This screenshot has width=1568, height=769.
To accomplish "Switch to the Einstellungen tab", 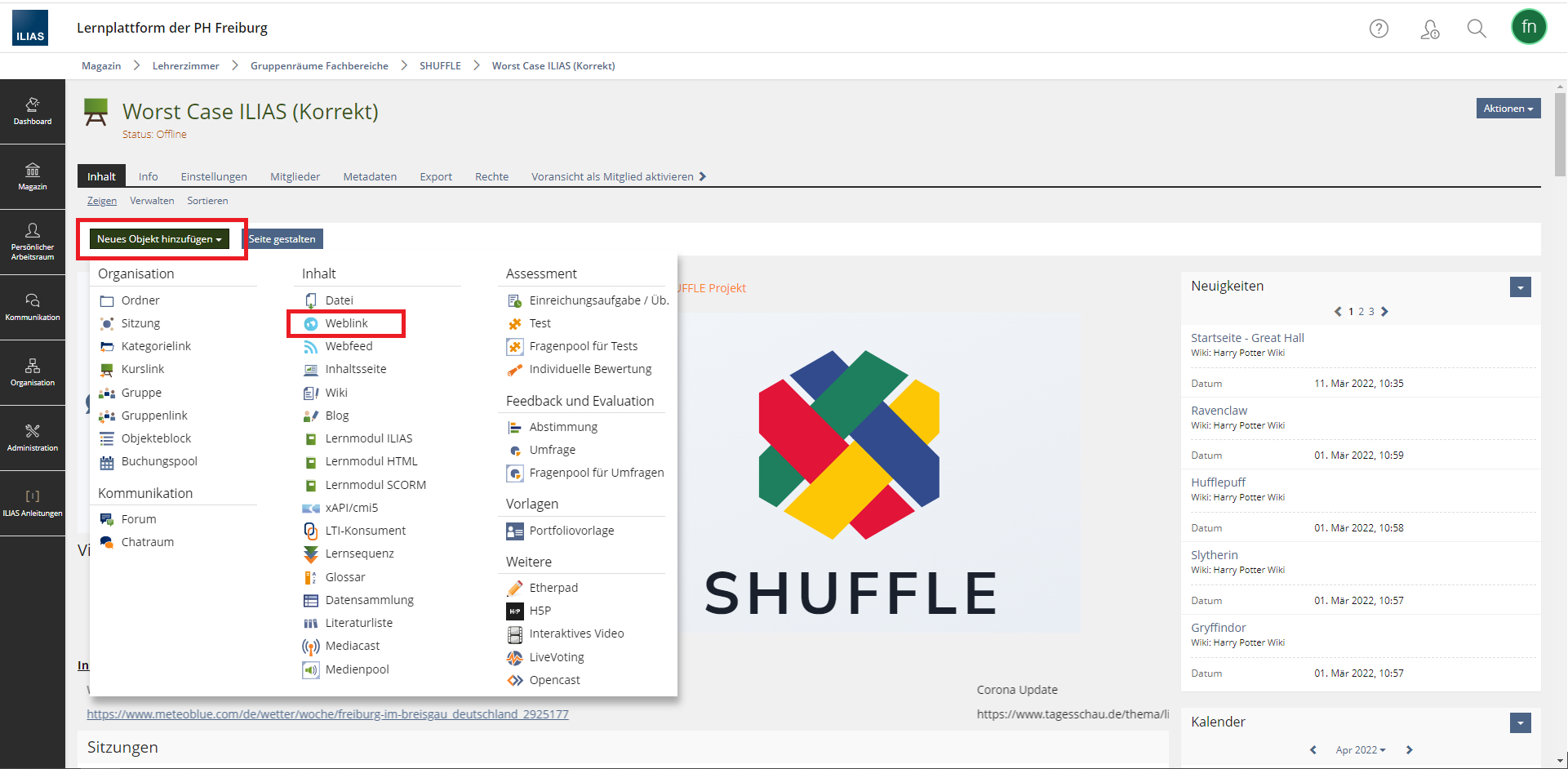I will click(x=214, y=176).
